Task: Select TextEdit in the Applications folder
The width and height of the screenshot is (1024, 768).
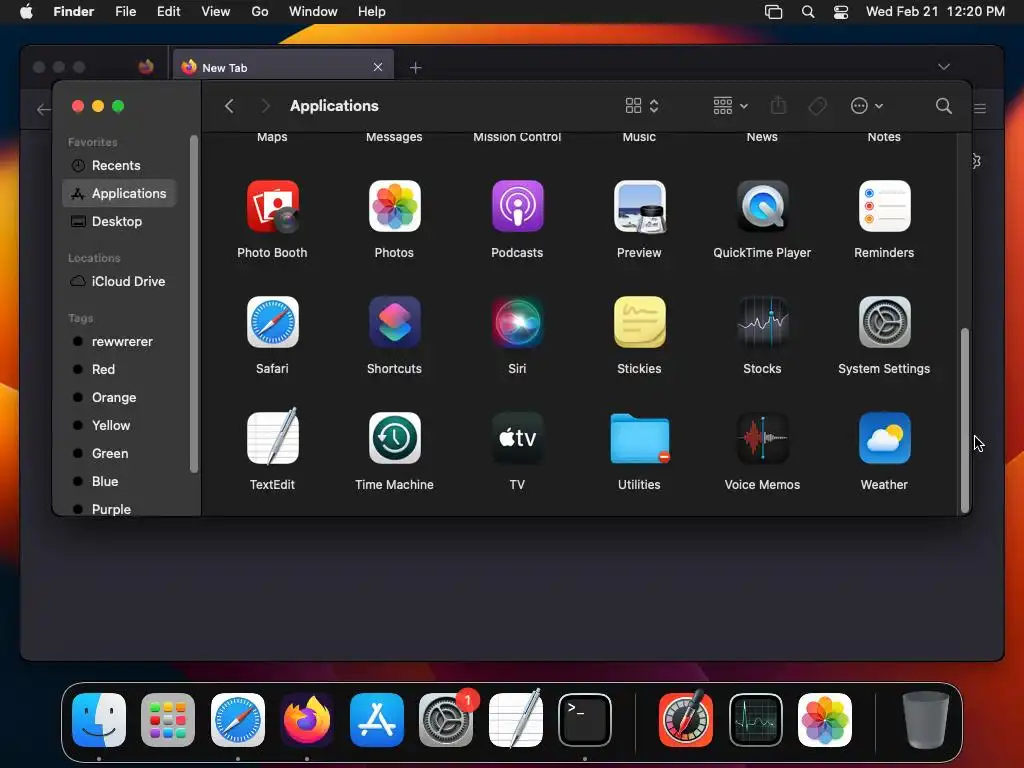Action: [x=272, y=438]
